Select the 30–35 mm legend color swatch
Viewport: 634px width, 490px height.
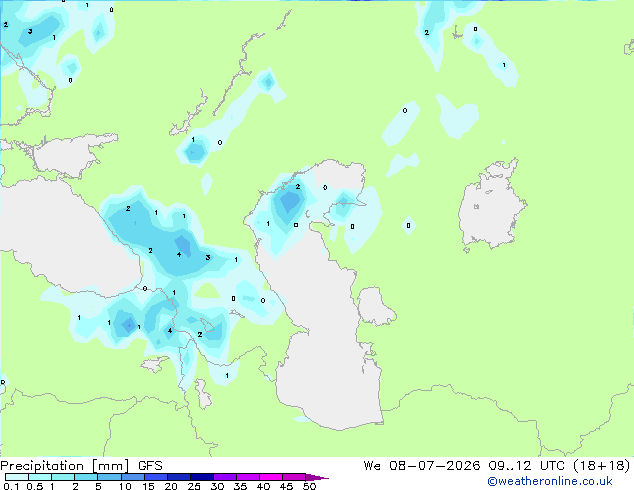click(x=225, y=477)
